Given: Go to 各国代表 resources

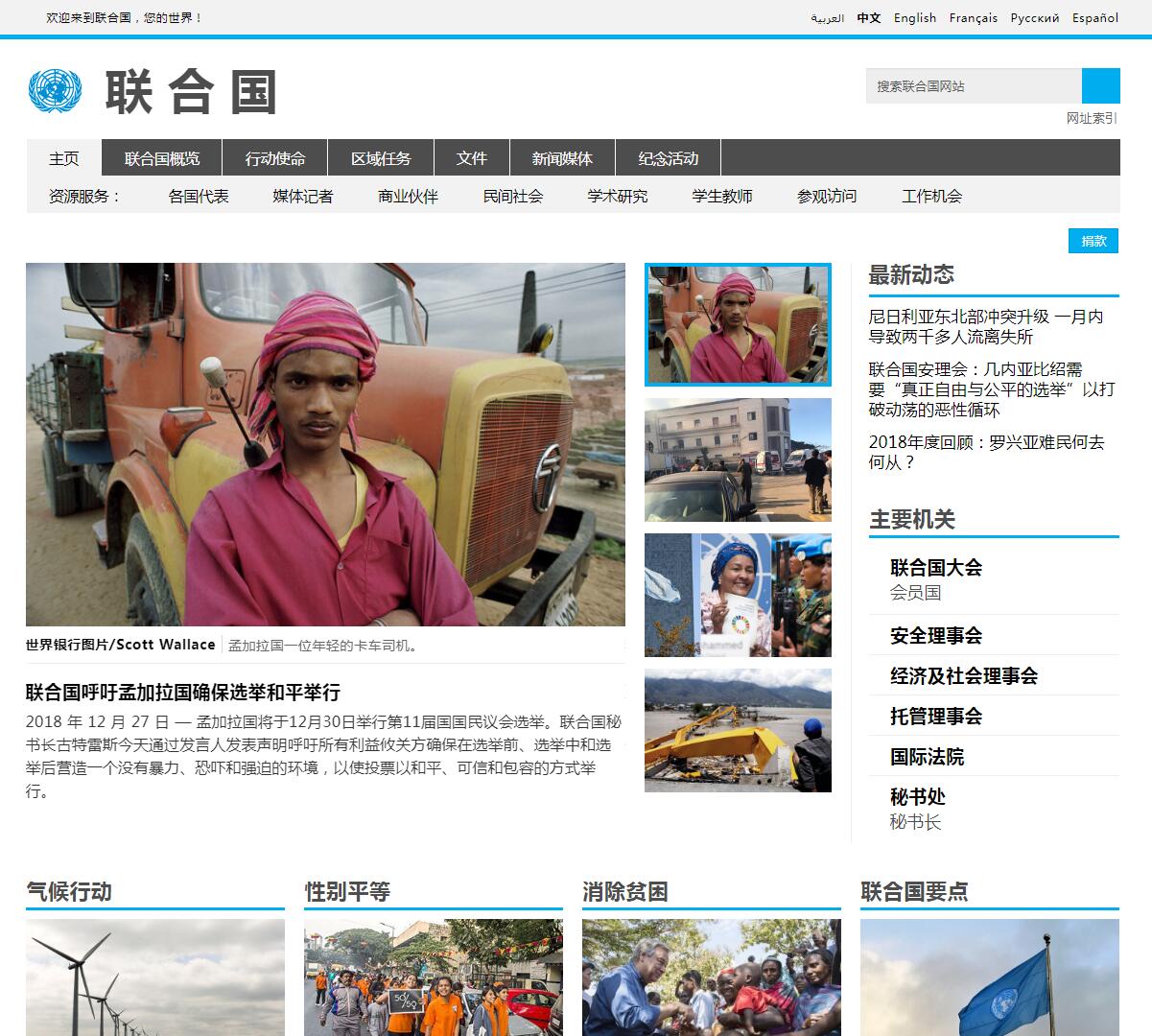Looking at the screenshot, I should [x=199, y=196].
